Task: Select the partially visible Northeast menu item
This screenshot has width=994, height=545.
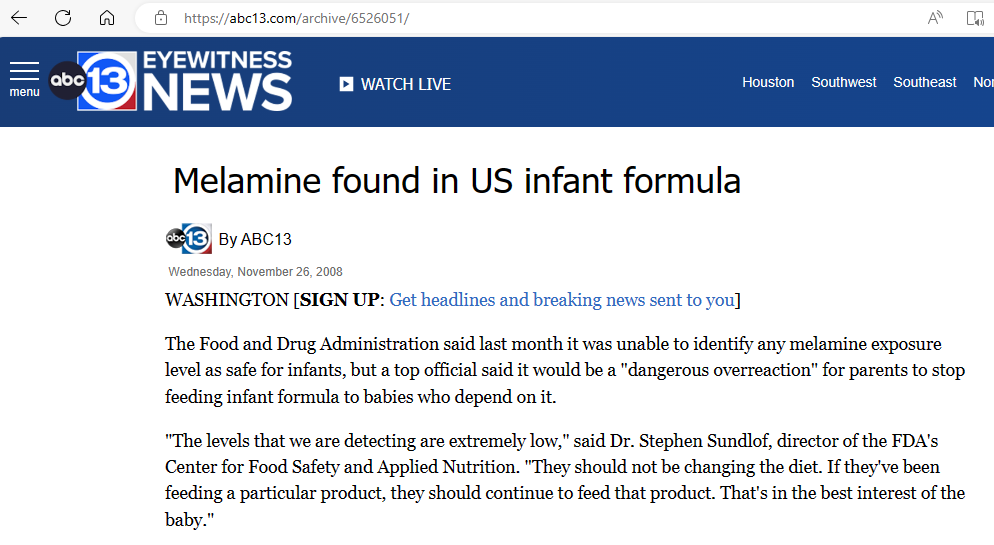Action: [x=983, y=82]
